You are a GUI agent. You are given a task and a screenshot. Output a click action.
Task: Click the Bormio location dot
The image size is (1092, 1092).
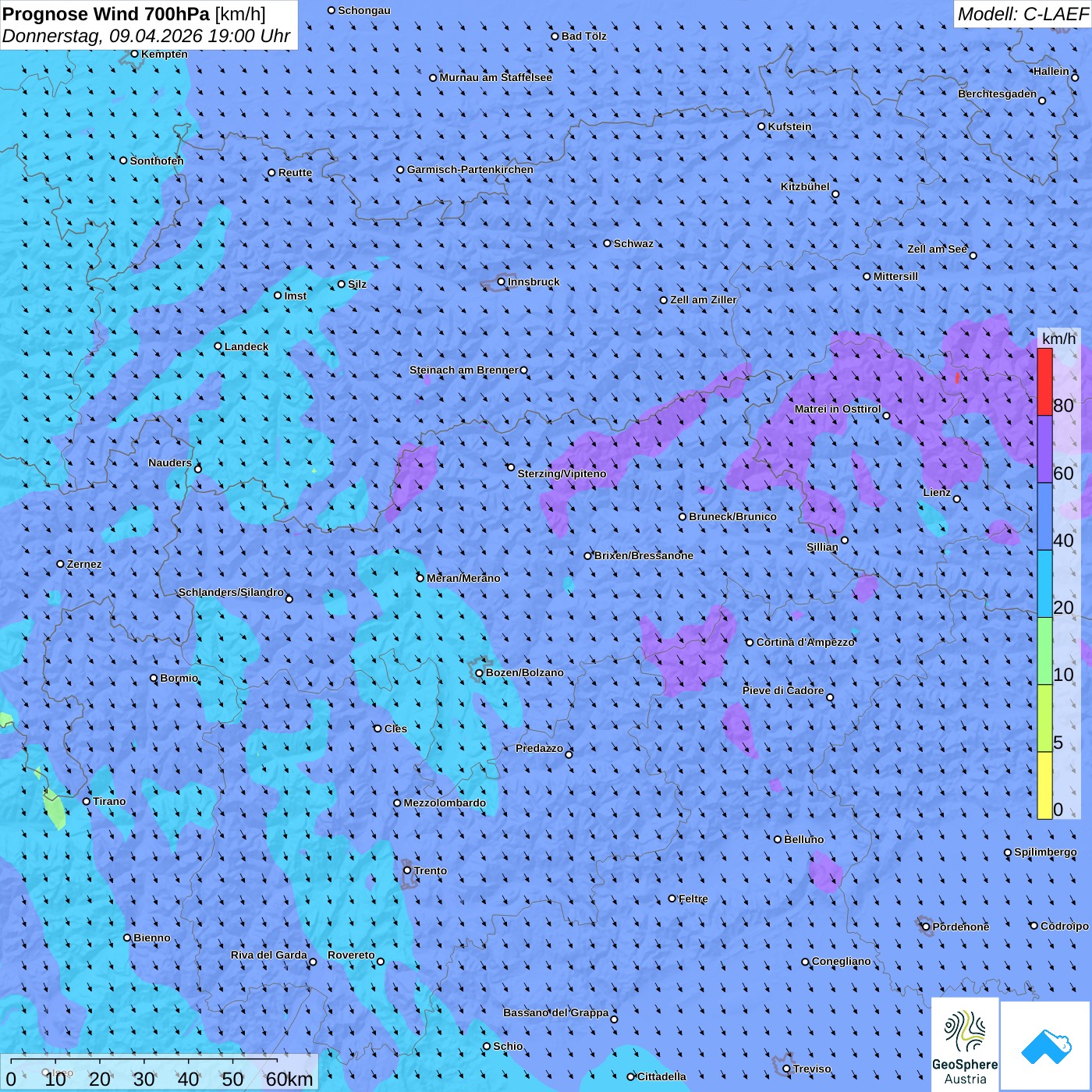pos(154,678)
